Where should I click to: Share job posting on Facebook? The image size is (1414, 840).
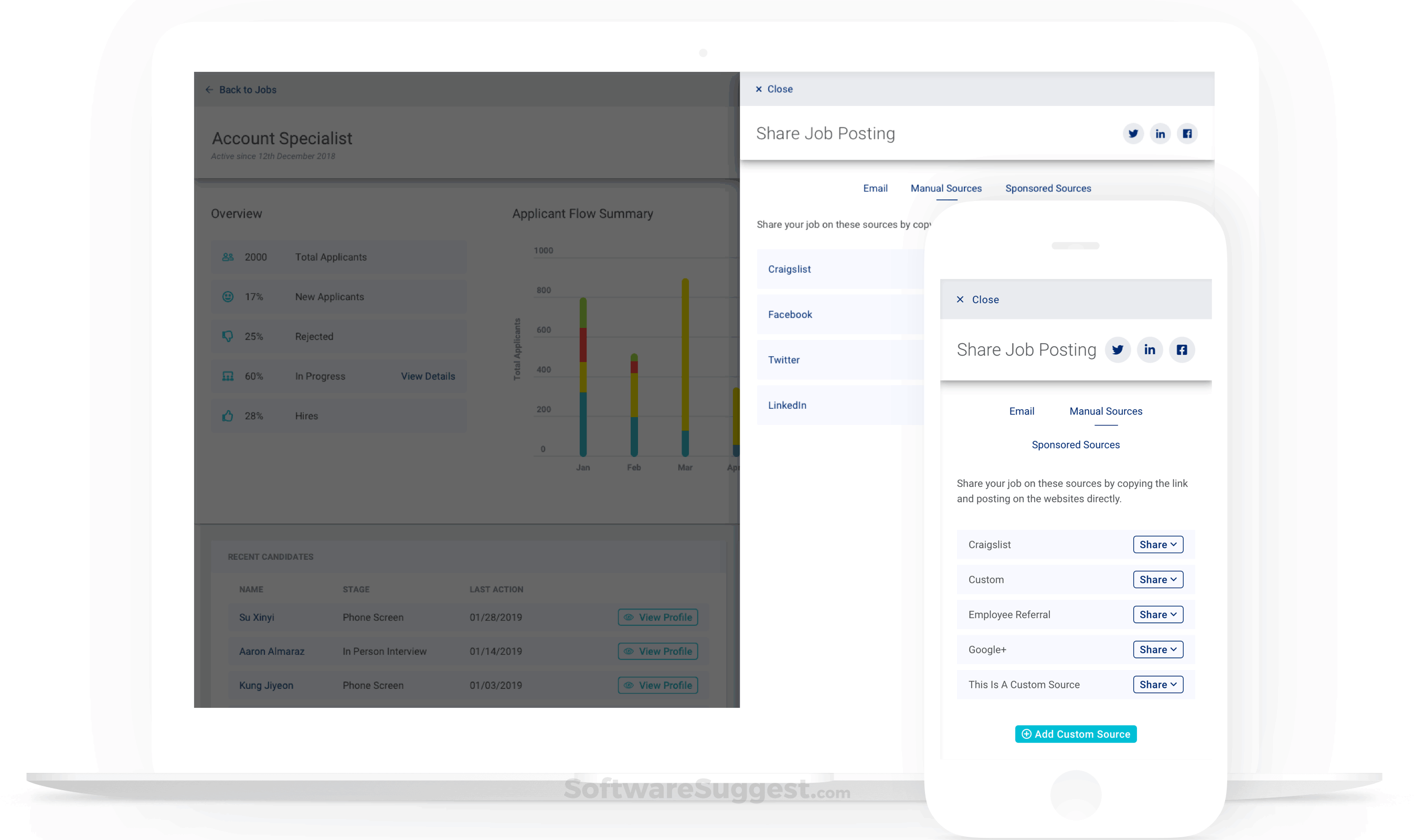[x=1187, y=134]
